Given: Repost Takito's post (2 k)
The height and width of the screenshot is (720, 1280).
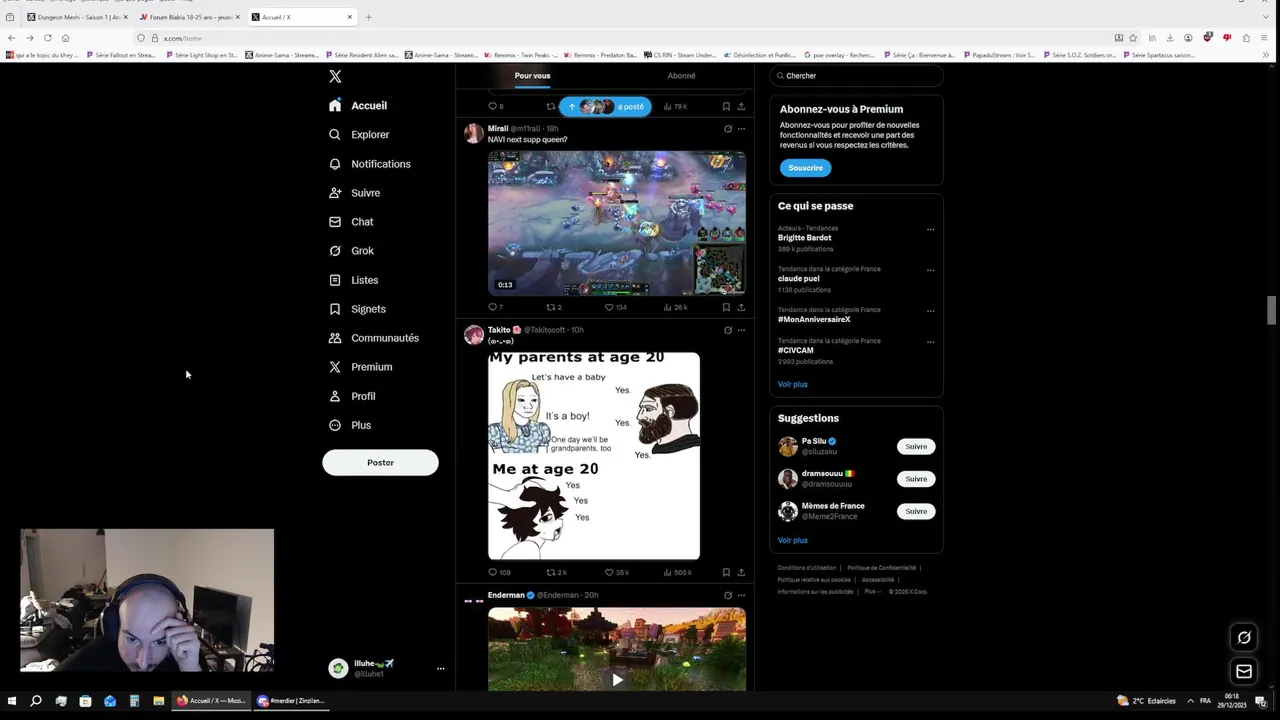Looking at the screenshot, I should 556,572.
